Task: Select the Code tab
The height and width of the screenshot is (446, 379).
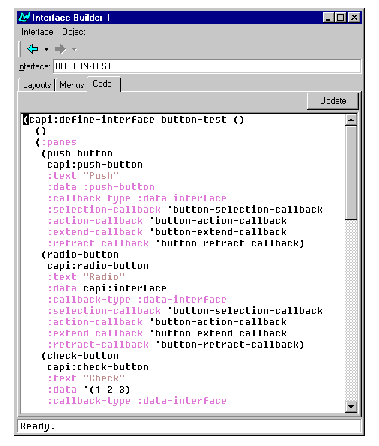Action: point(103,84)
